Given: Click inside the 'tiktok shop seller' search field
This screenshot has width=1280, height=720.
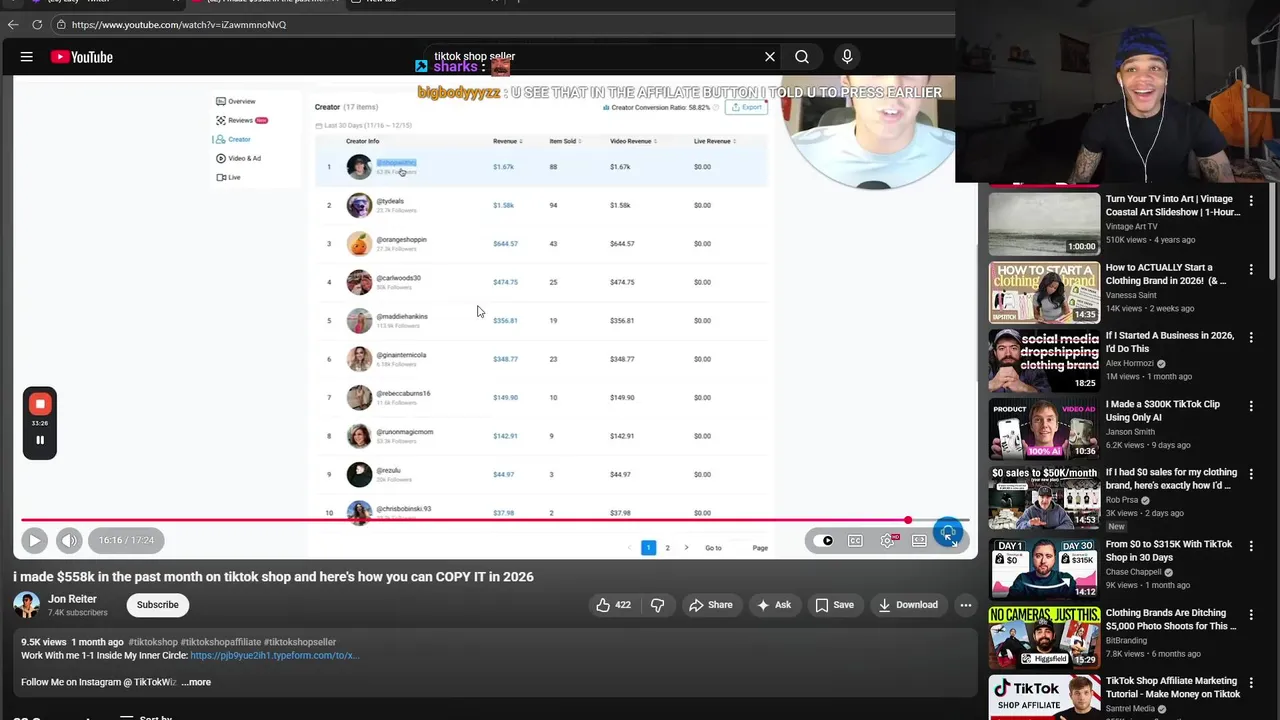Looking at the screenshot, I should point(590,57).
